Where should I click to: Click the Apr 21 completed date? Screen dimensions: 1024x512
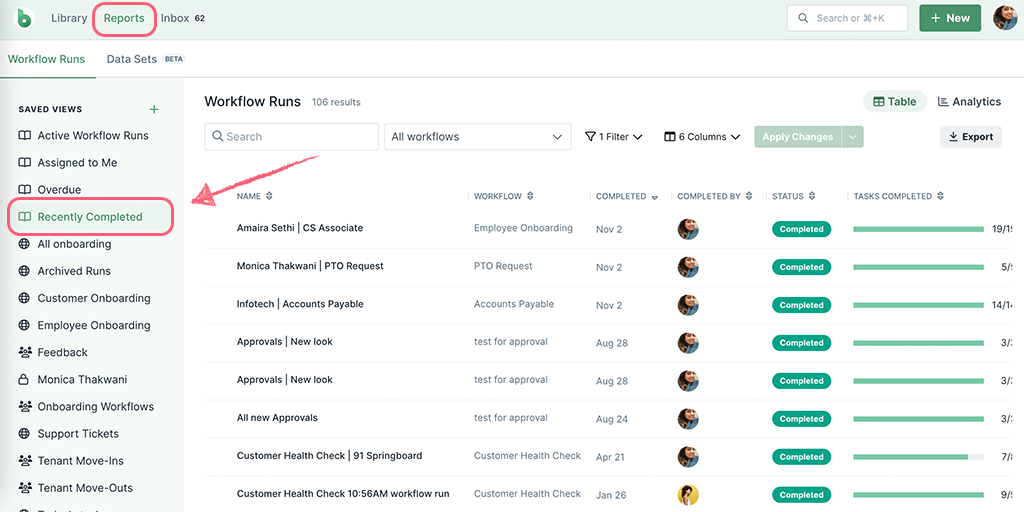click(610, 456)
